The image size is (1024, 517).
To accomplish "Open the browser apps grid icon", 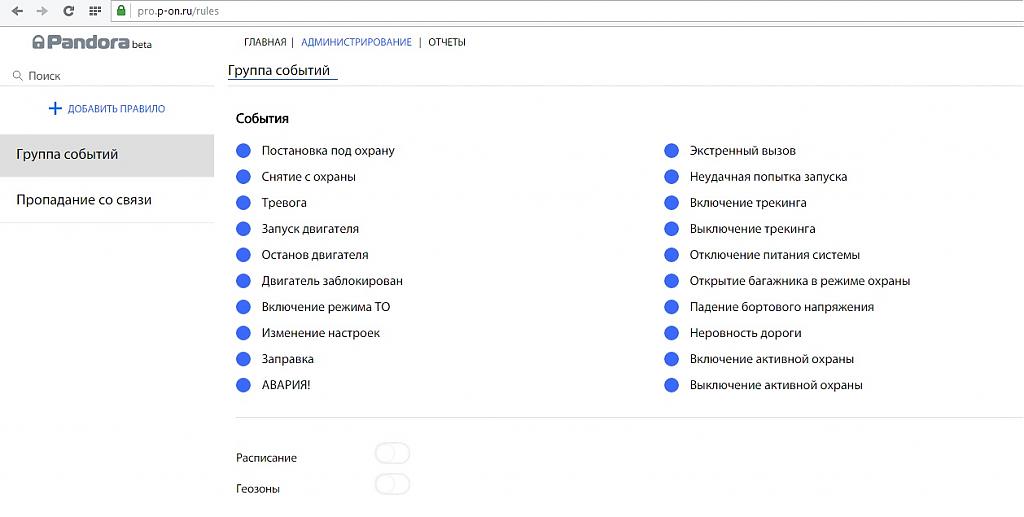I will pos(95,11).
